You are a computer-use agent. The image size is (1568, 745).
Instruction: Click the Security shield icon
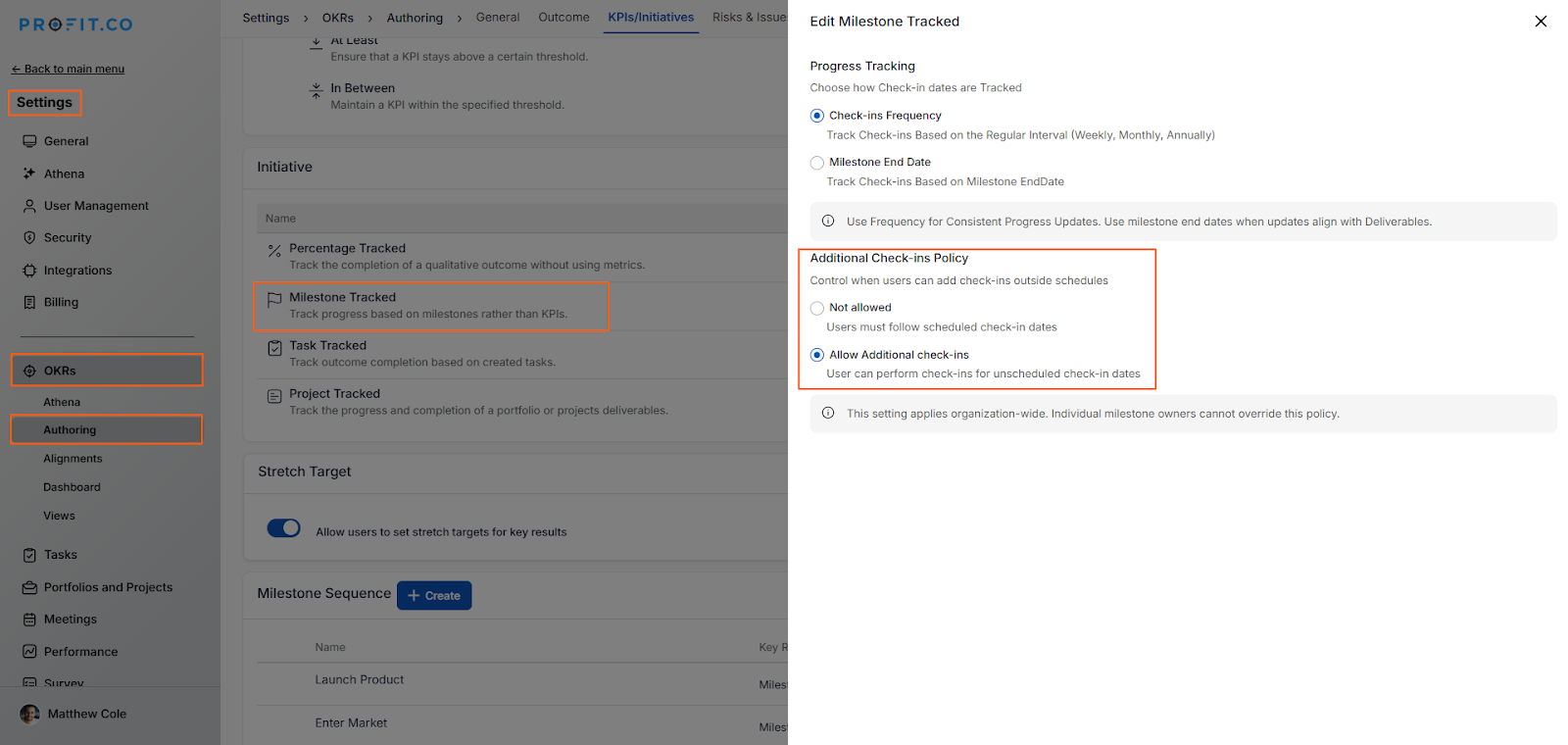pyautogui.click(x=29, y=238)
